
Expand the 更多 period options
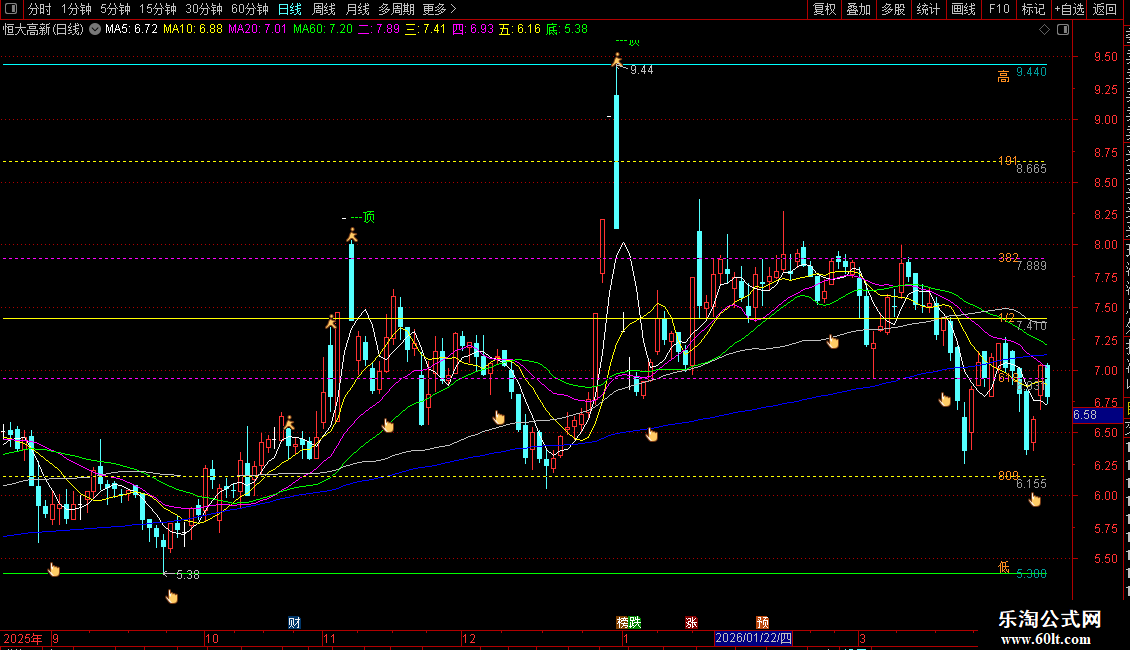(x=439, y=9)
